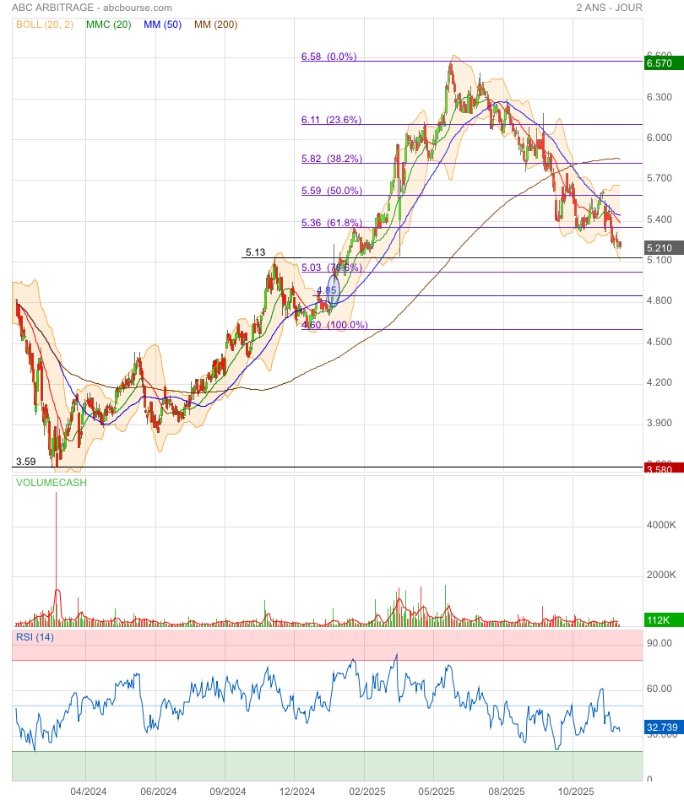This screenshot has height=800, width=684.
Task: Click the 10/2025 date axis label
Action: pos(575,791)
